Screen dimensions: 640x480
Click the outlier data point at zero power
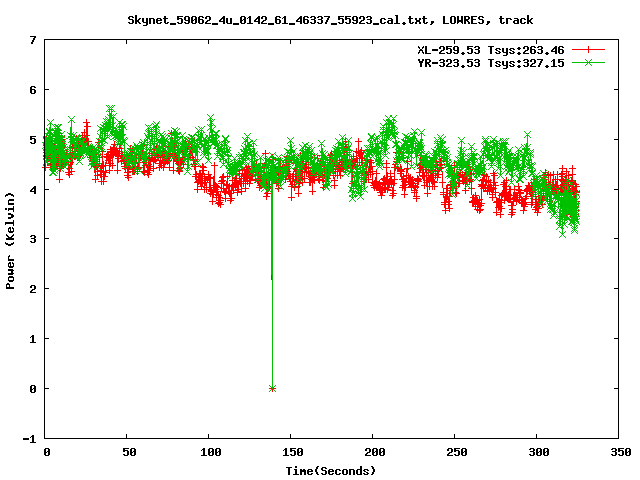[x=272, y=389]
